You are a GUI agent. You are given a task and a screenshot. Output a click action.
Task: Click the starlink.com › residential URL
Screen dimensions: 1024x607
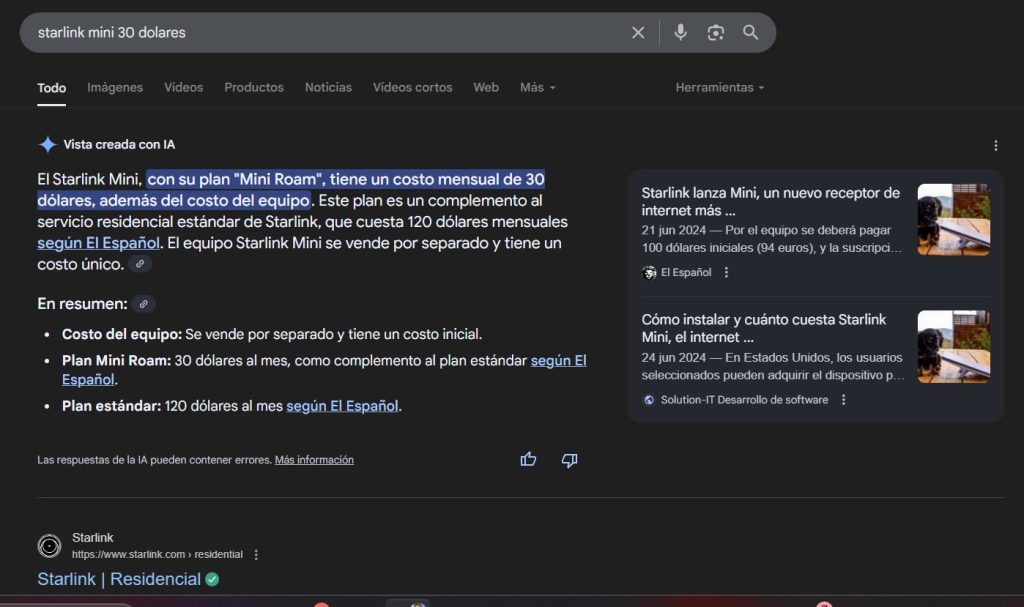[x=157, y=555]
